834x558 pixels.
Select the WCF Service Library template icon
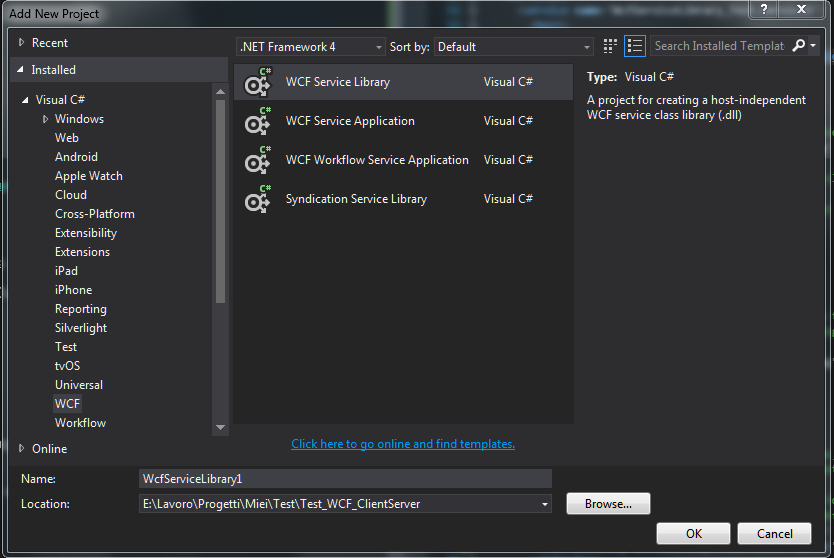(x=258, y=82)
